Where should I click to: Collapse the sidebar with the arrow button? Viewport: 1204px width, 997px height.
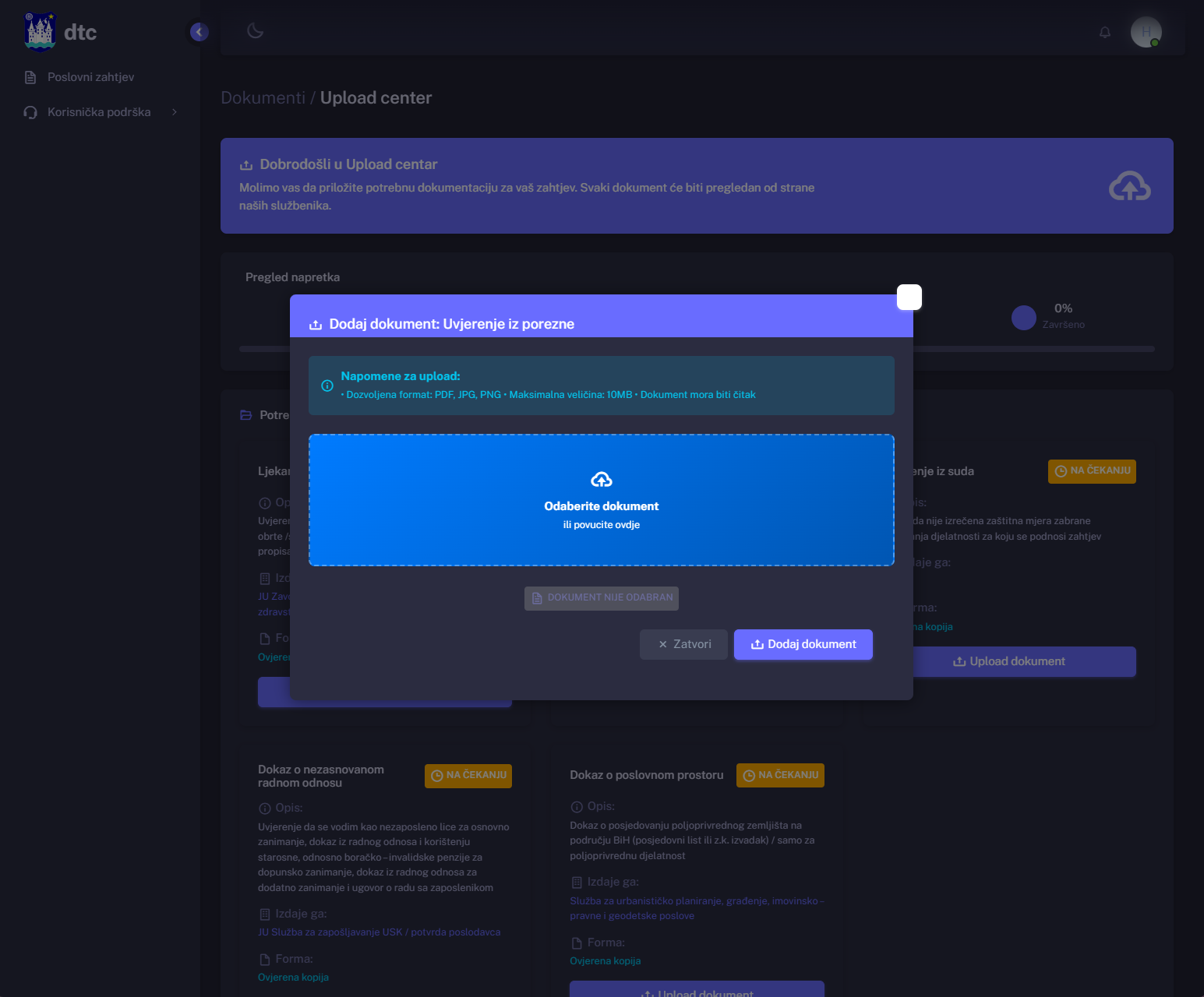click(199, 32)
